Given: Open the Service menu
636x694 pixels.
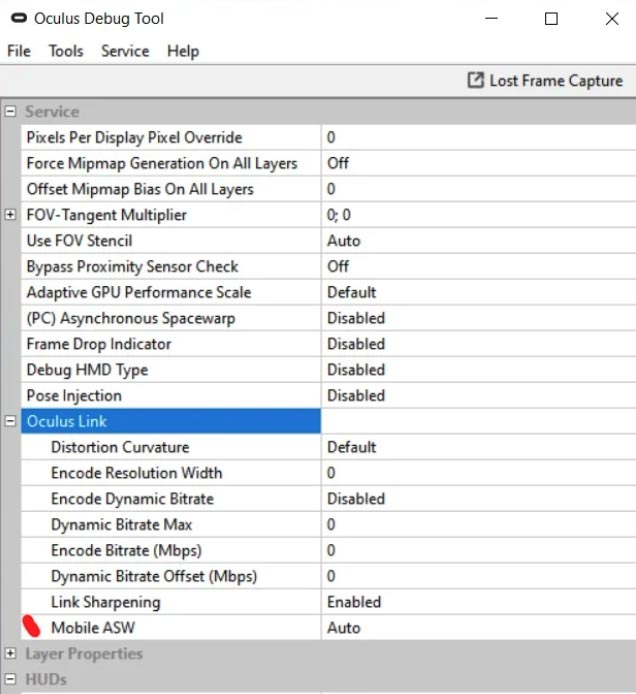Looking at the screenshot, I should 125,51.
